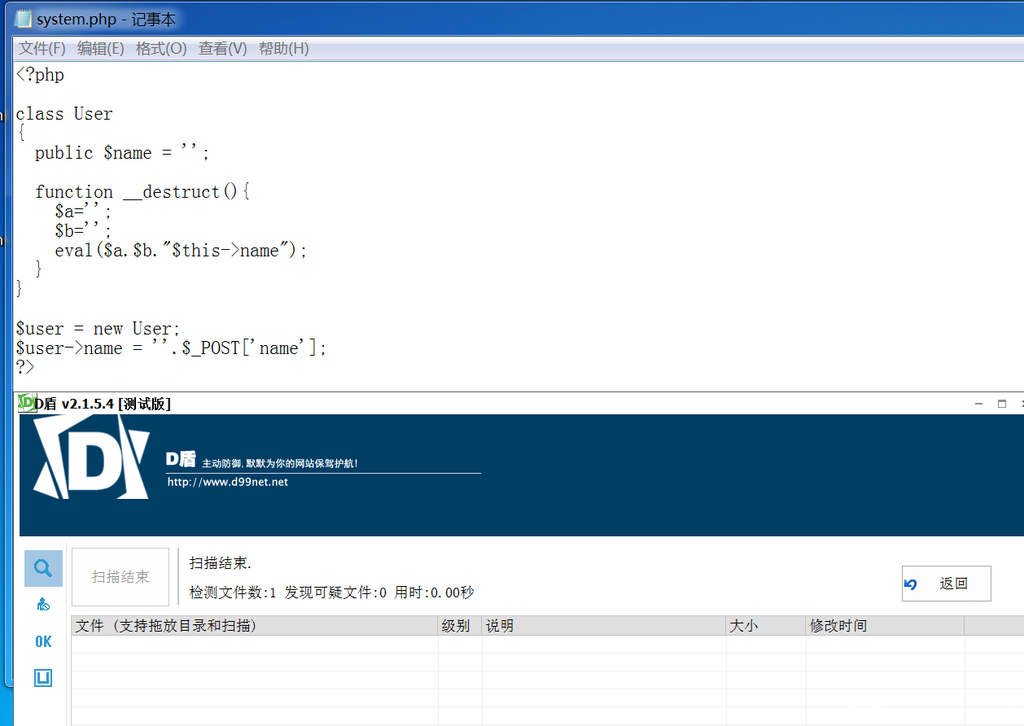Click the 主动防御 slogan text in banner

point(280,464)
